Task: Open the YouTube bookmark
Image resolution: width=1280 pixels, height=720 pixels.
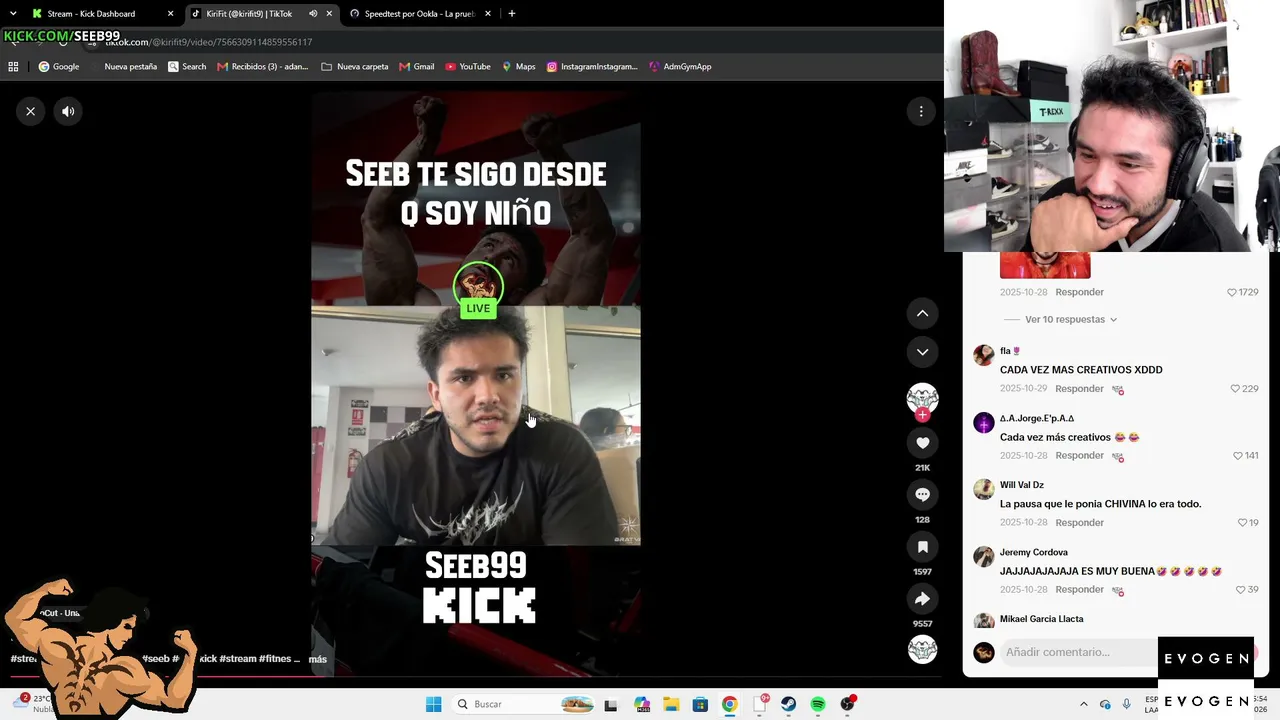Action: (468, 67)
